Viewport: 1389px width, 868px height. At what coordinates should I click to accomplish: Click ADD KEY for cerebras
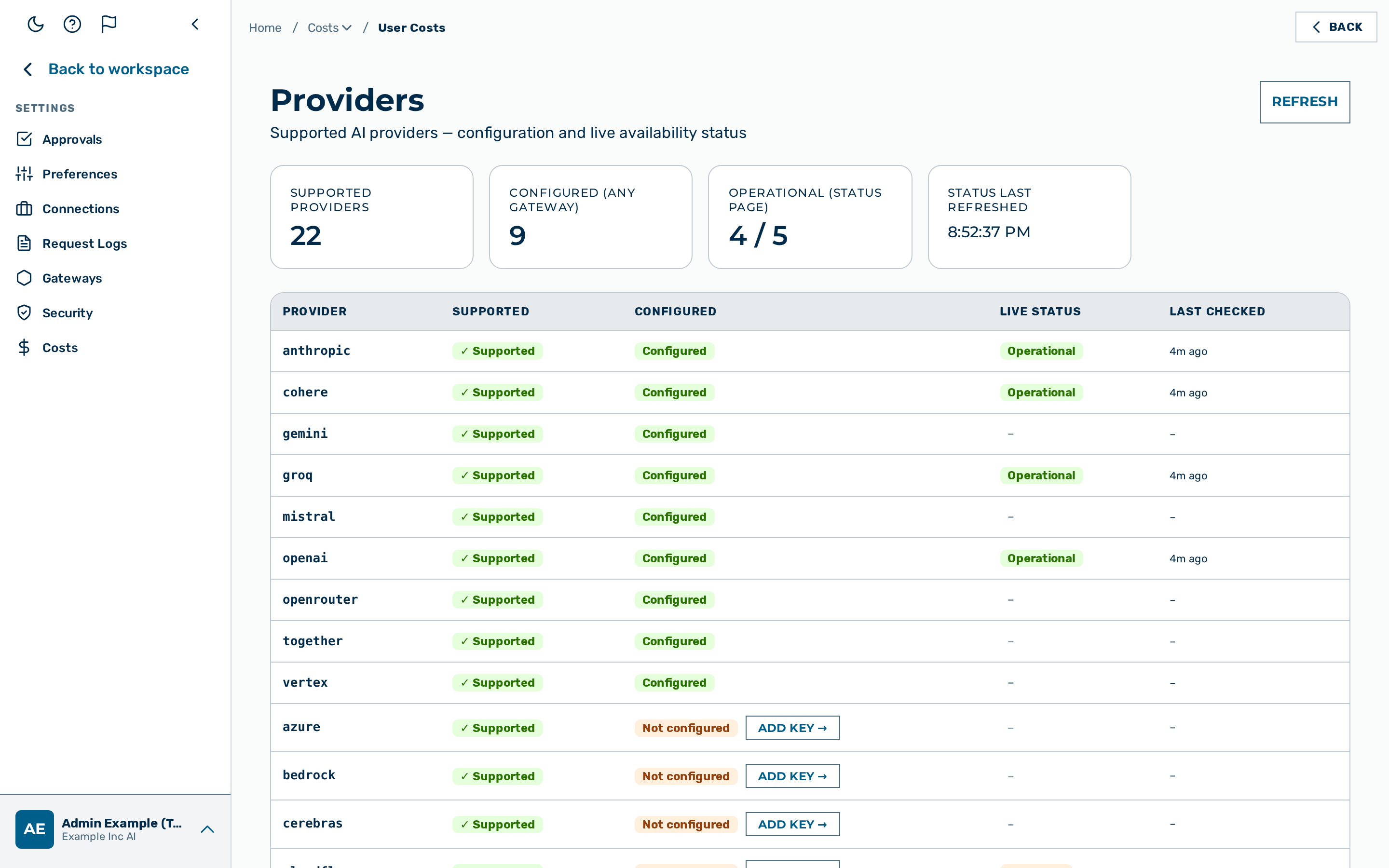[x=792, y=824]
